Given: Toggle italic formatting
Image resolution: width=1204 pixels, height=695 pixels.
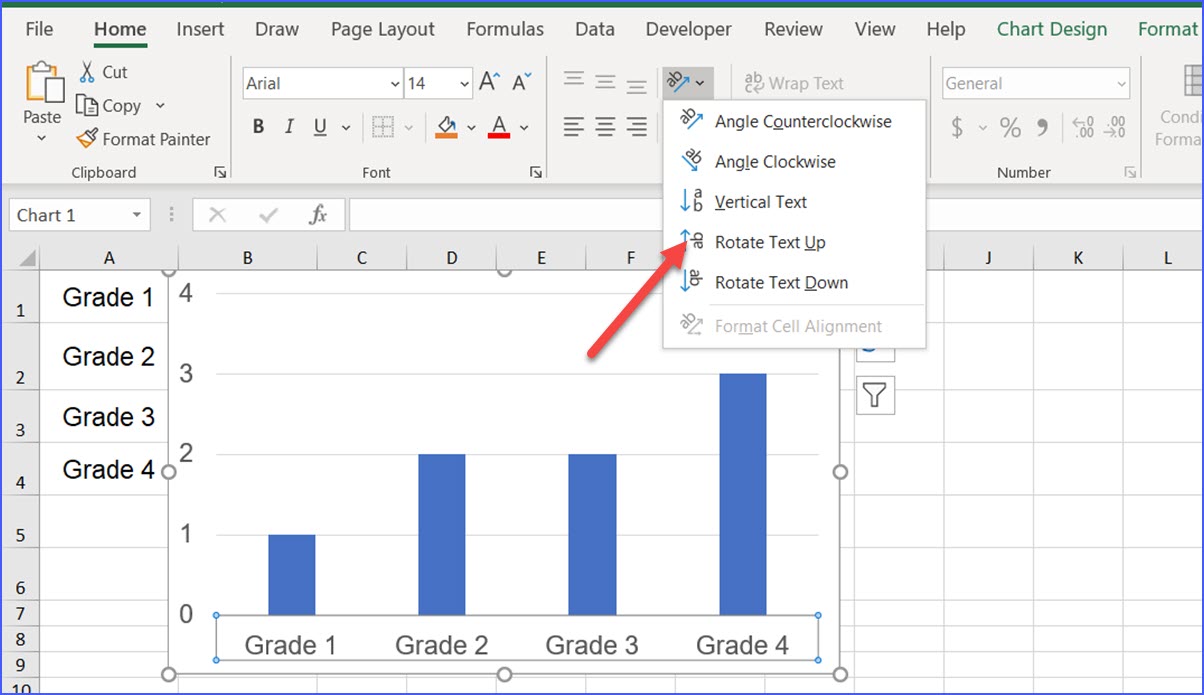Looking at the screenshot, I should coord(288,126).
